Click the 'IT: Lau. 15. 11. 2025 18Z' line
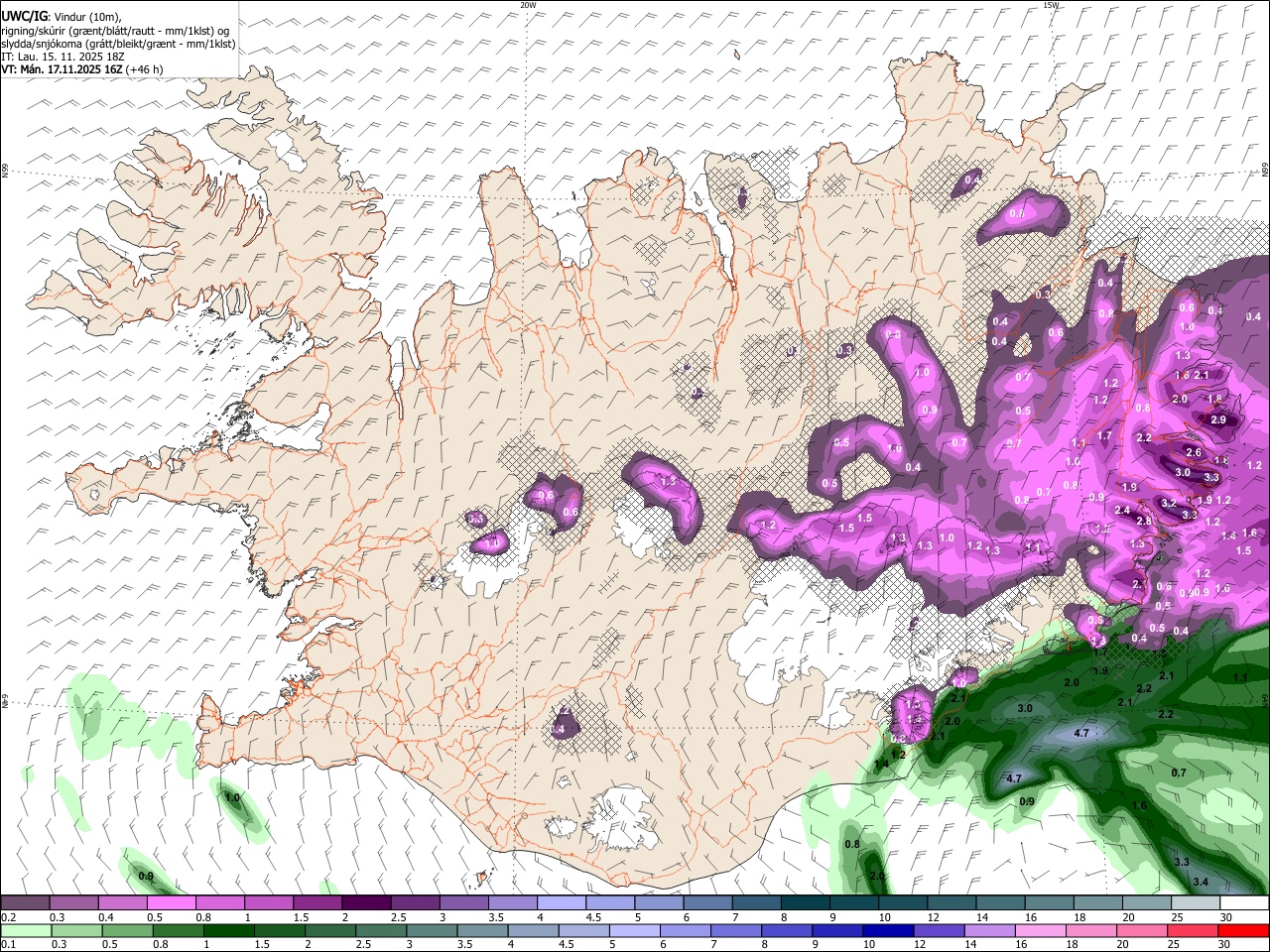 pyautogui.click(x=63, y=58)
